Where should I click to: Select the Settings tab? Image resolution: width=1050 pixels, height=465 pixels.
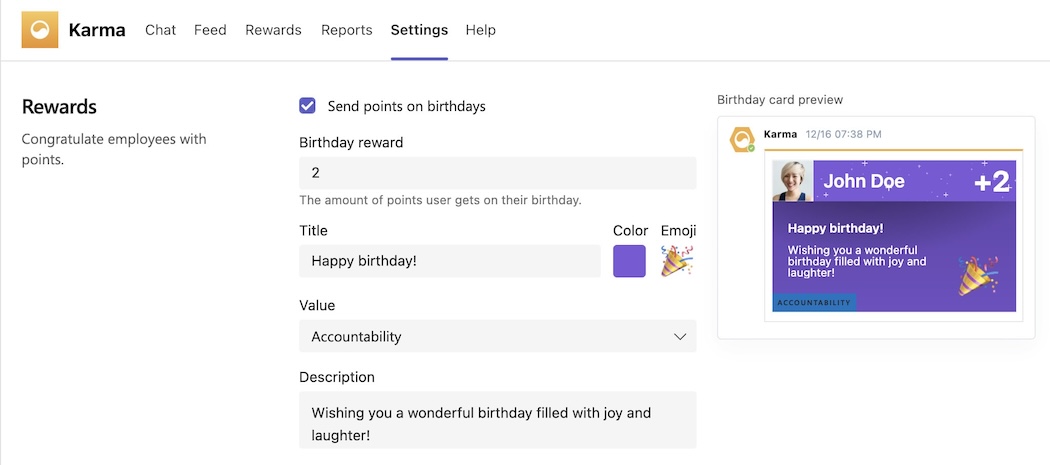[x=419, y=30]
